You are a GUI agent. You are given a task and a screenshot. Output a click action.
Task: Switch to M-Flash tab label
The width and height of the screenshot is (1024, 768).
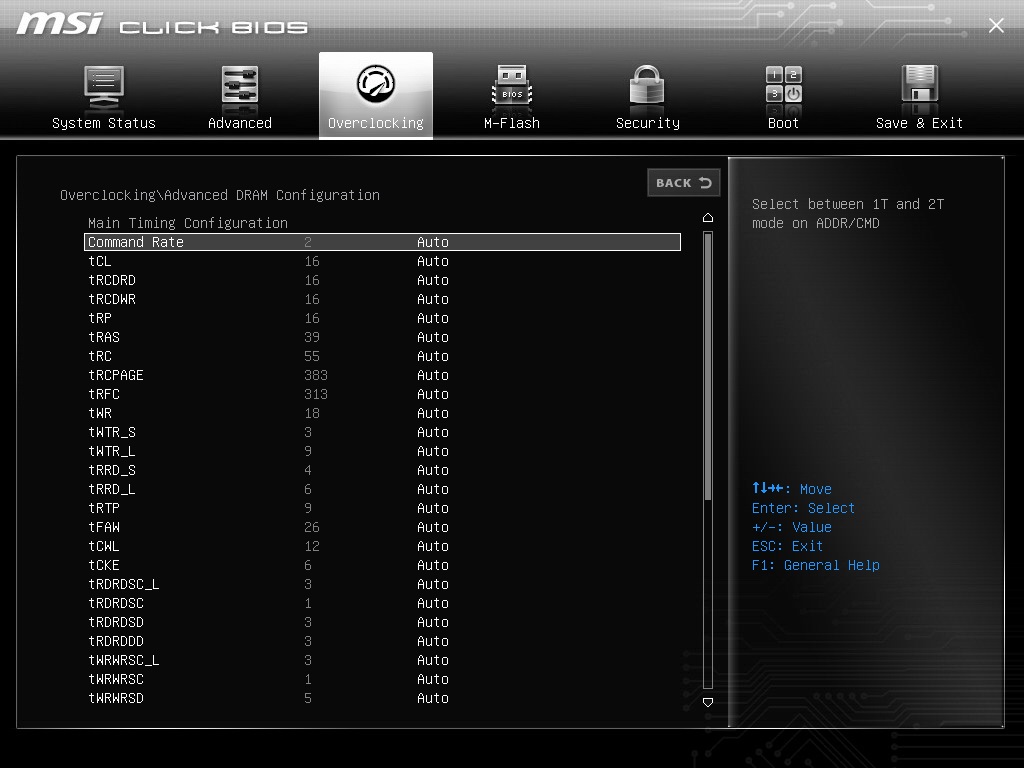(x=512, y=123)
